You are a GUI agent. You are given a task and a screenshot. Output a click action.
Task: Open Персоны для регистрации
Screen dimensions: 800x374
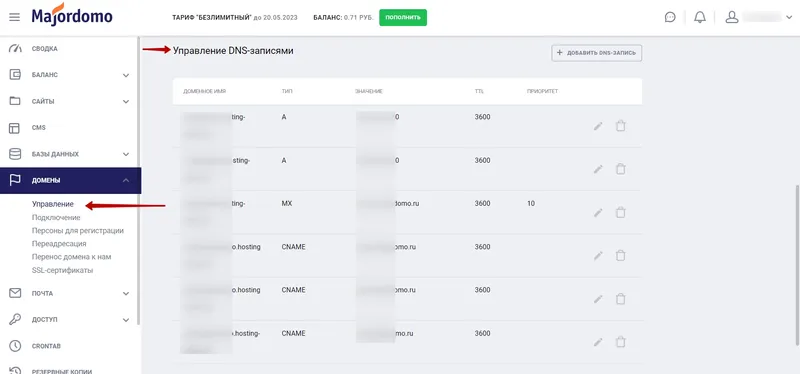click(78, 231)
